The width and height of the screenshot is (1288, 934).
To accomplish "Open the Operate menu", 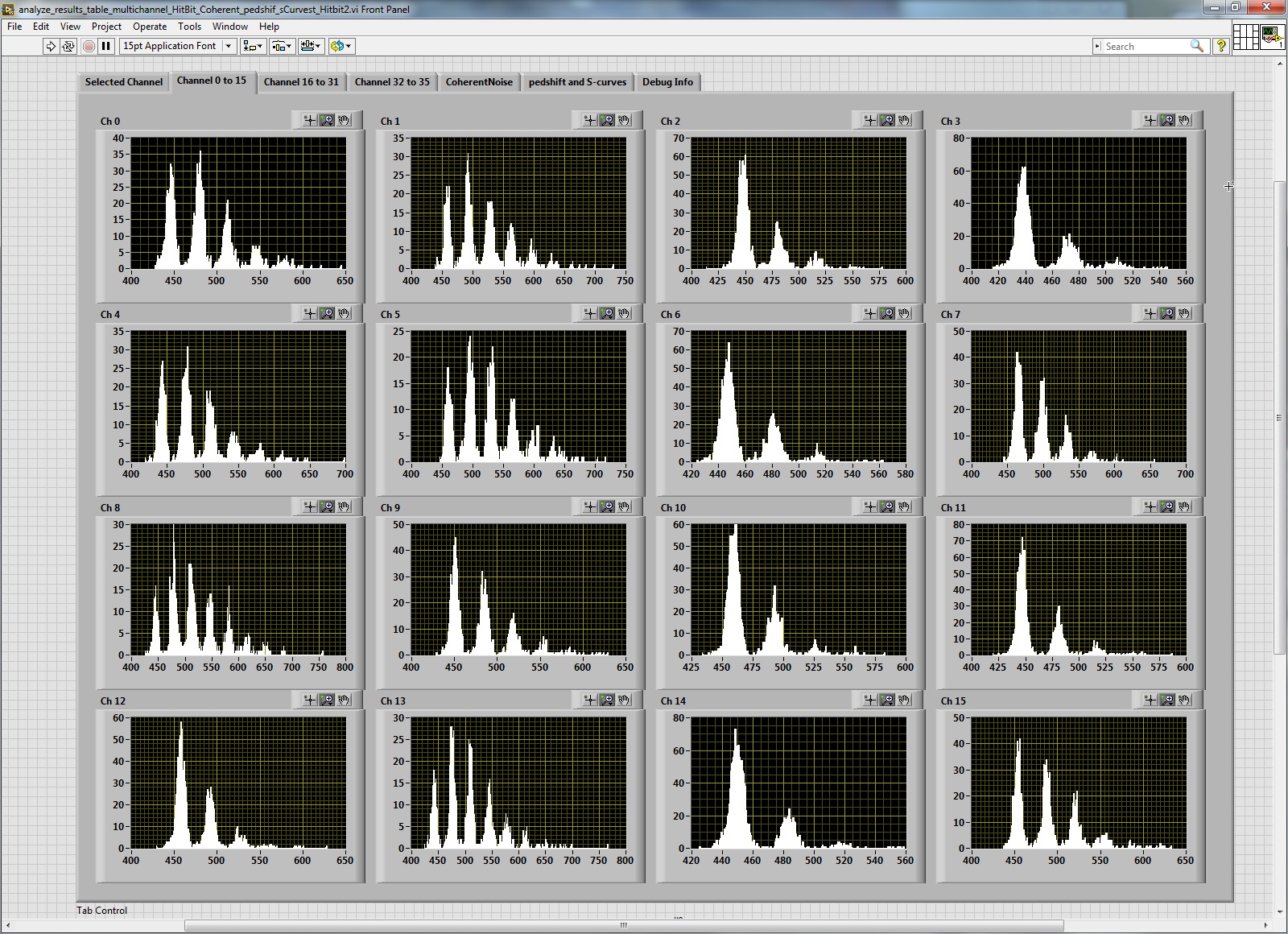I will (x=149, y=27).
